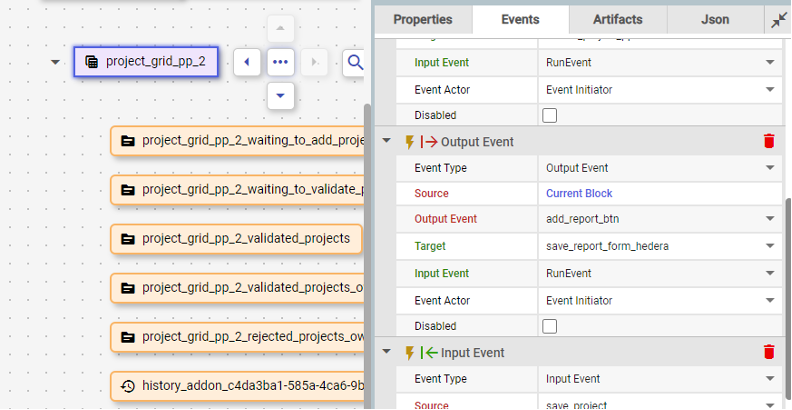The height and width of the screenshot is (410, 792).
Task: Open the Output Event add_report_btn dropdown
Action: coord(769,220)
